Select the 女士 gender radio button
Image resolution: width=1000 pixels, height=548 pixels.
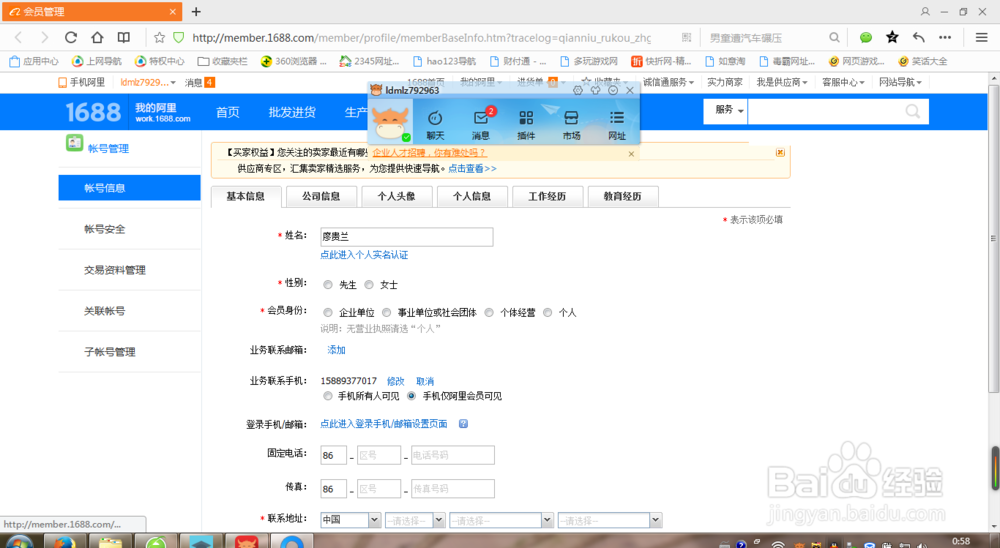point(369,285)
